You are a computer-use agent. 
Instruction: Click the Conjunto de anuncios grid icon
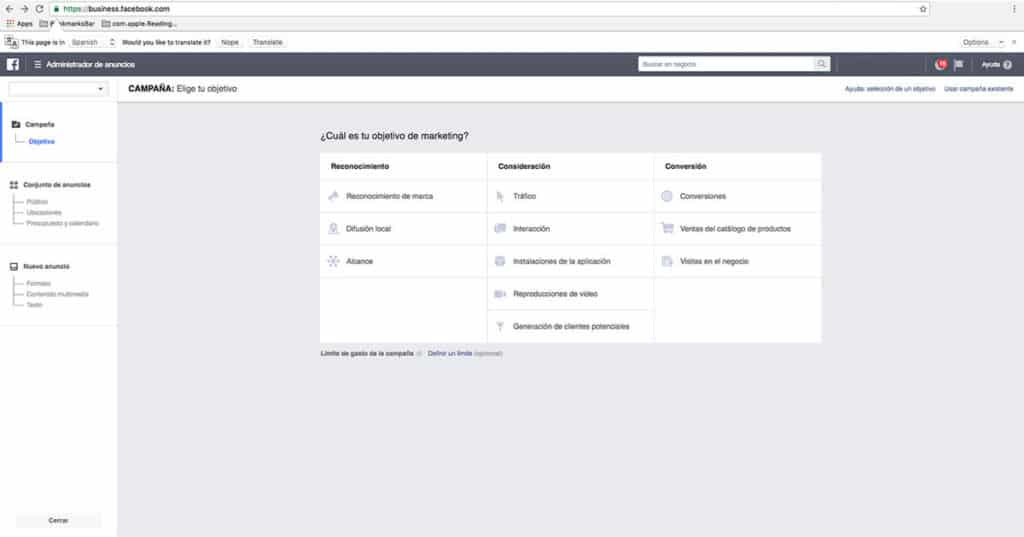tap(14, 185)
